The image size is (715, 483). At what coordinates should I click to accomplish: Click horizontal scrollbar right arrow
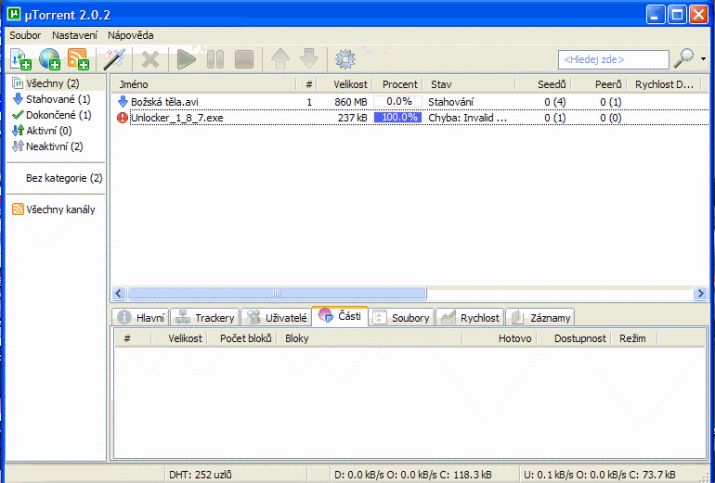pos(700,293)
